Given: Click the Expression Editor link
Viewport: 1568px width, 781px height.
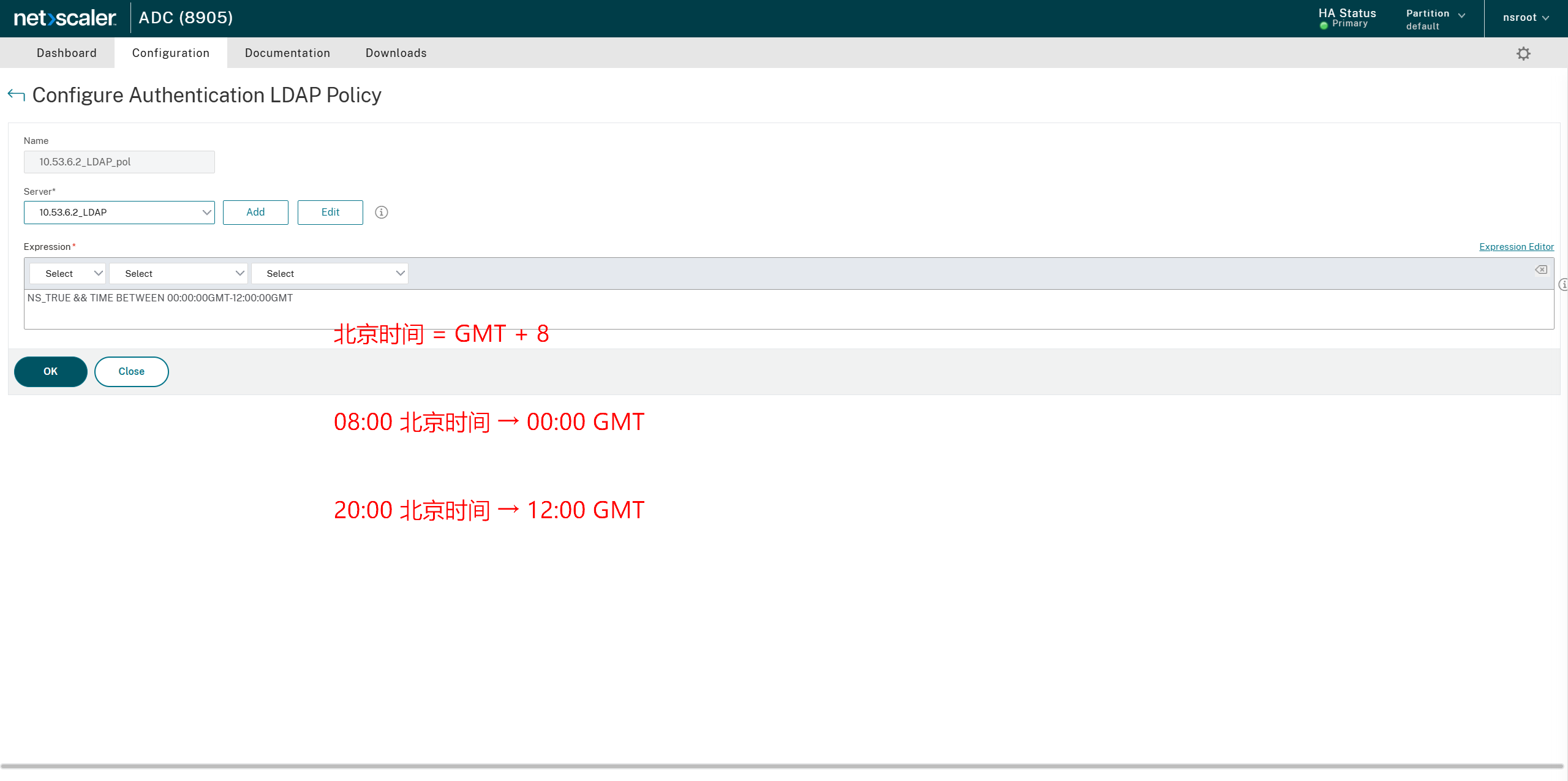Looking at the screenshot, I should [1516, 247].
